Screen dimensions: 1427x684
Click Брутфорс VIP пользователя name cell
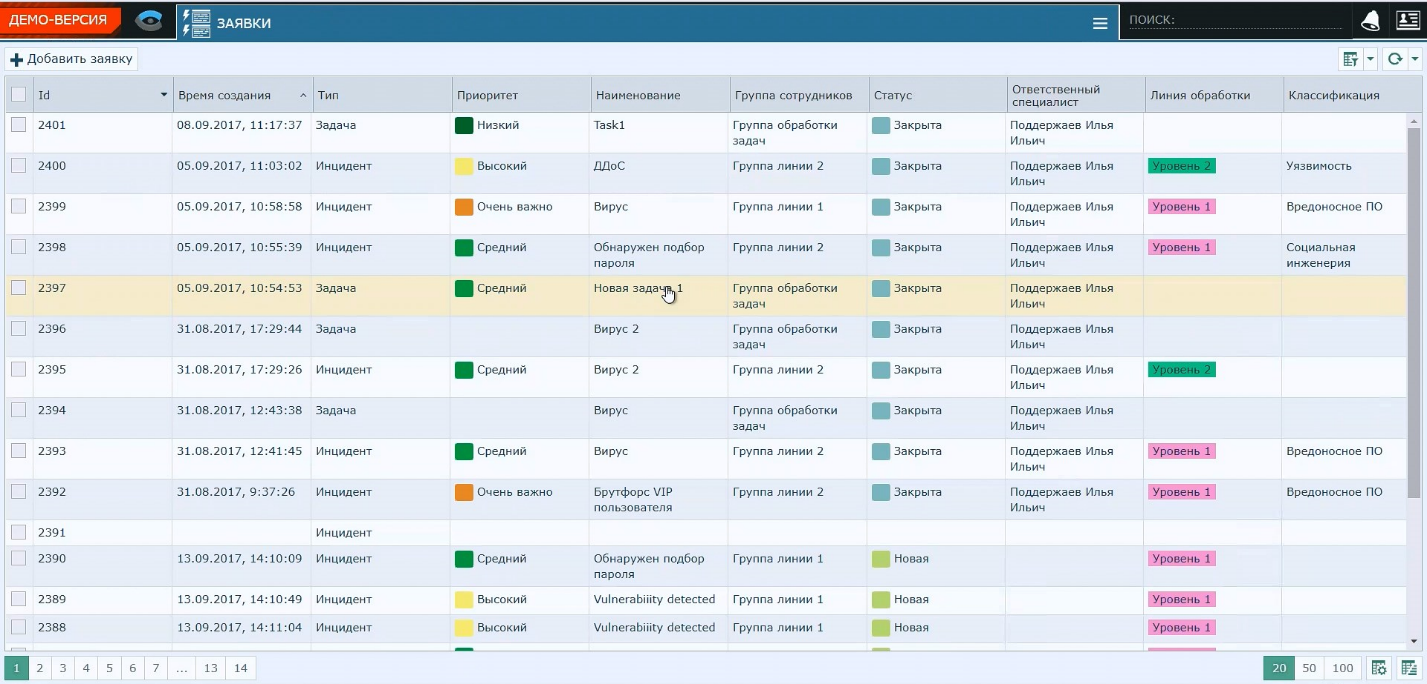[x=659, y=500]
